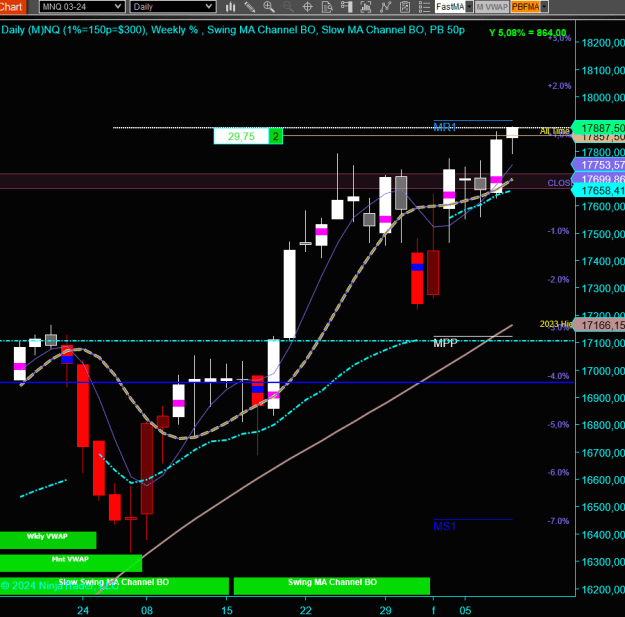Toggle the FastMA toolbar button
Image resolution: width=625 pixels, height=617 pixels.
click(450, 7)
